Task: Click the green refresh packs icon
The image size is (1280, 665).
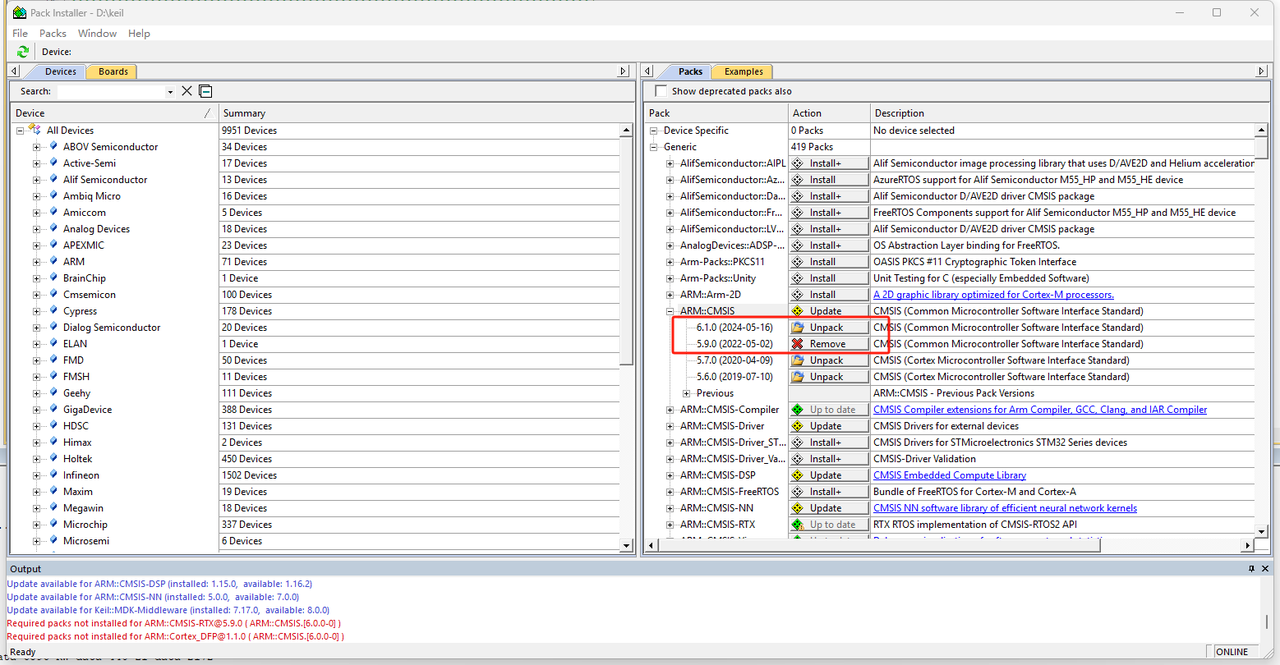Action: (x=22, y=51)
